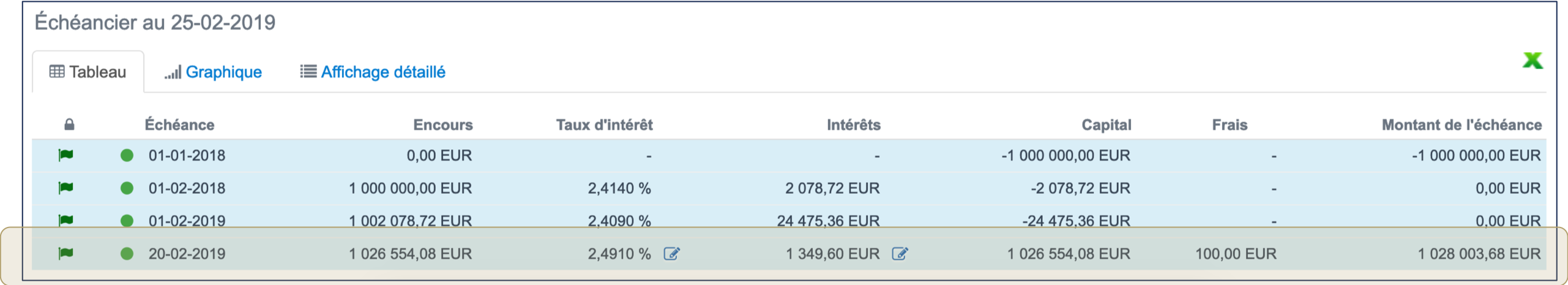Click the Échéance column header
This screenshot has width=1568, height=285.
(x=179, y=125)
